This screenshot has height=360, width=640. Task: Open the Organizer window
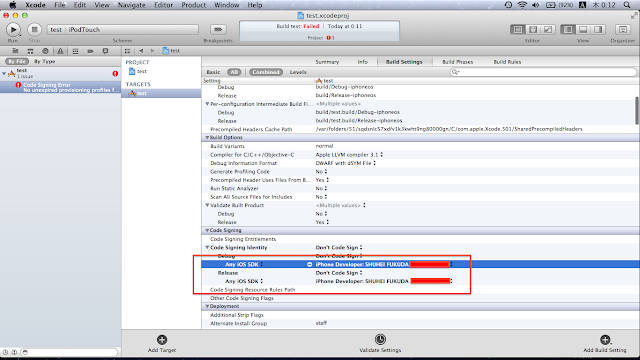pos(623,29)
